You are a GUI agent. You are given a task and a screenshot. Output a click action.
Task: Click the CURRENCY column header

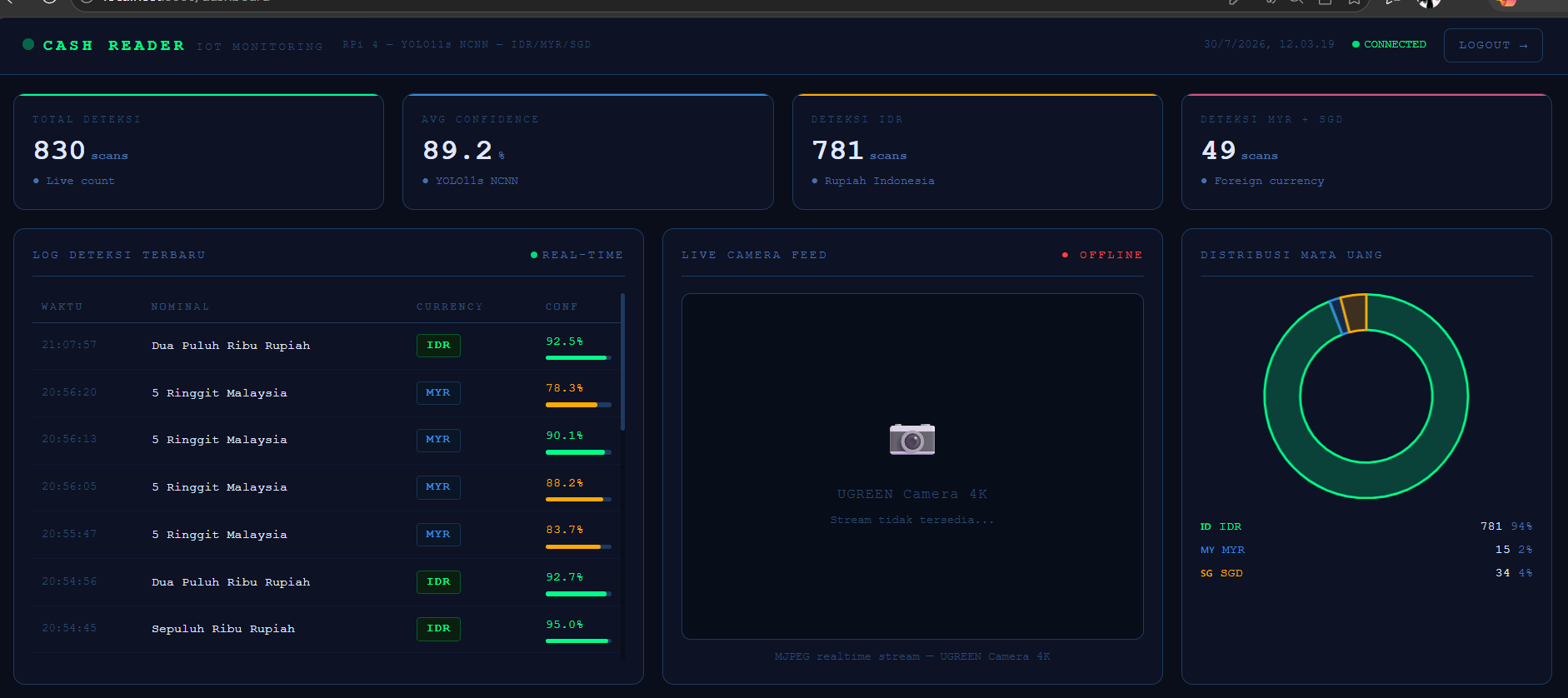coord(449,307)
